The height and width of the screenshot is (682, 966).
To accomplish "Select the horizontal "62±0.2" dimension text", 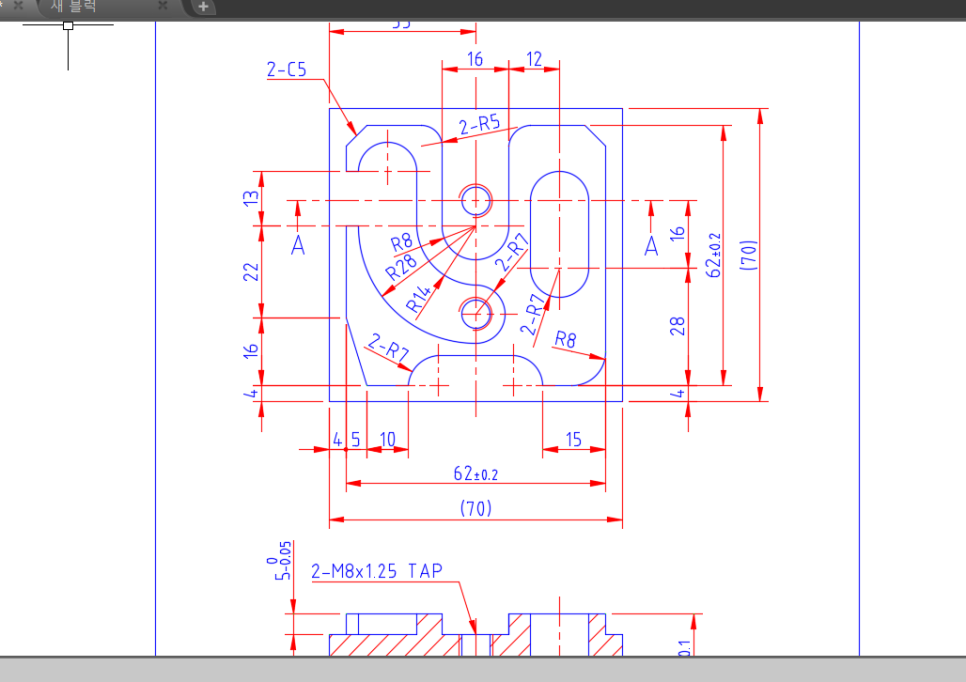I will pyautogui.click(x=476, y=473).
